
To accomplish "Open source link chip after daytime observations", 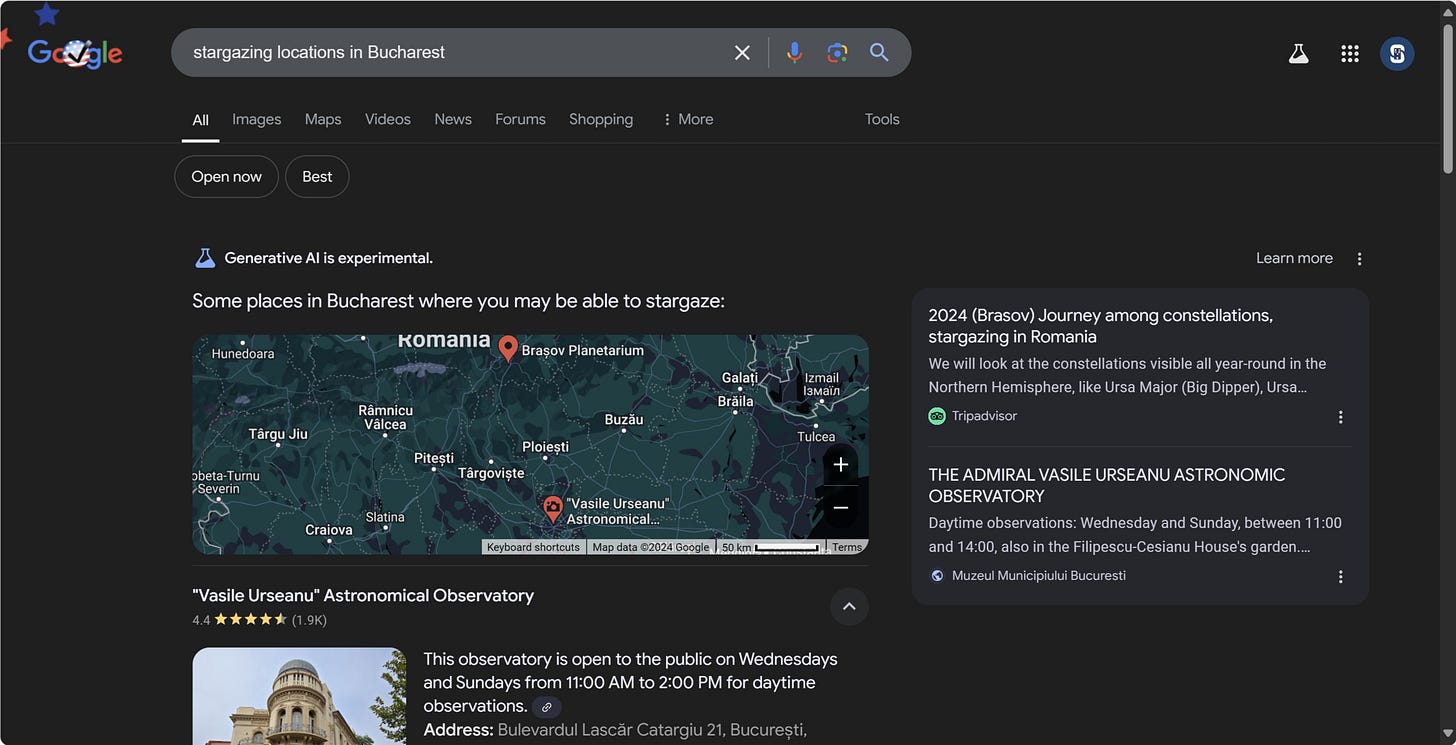I will [x=546, y=707].
